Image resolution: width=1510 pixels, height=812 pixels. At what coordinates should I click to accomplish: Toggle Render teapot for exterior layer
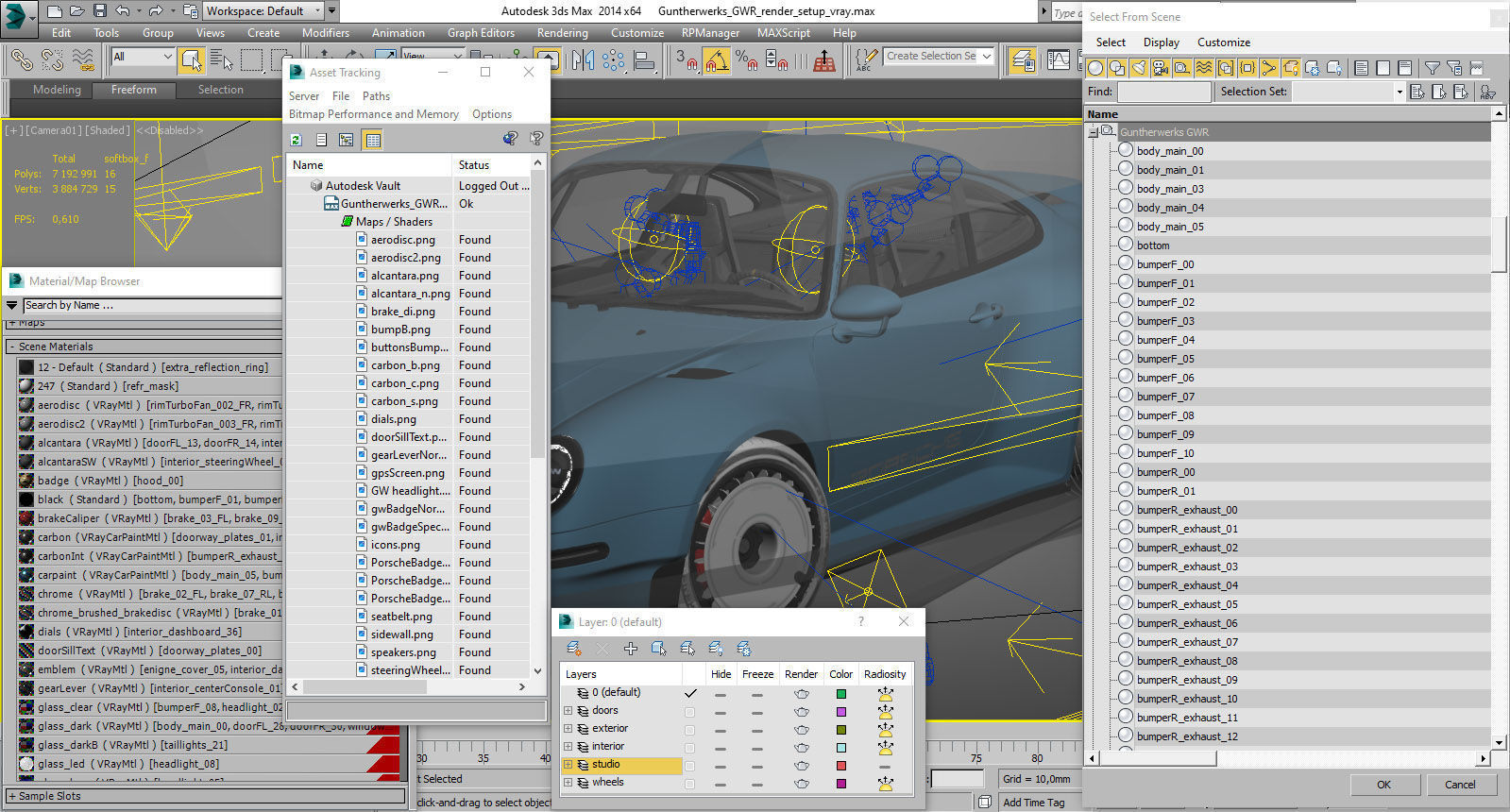click(x=801, y=729)
